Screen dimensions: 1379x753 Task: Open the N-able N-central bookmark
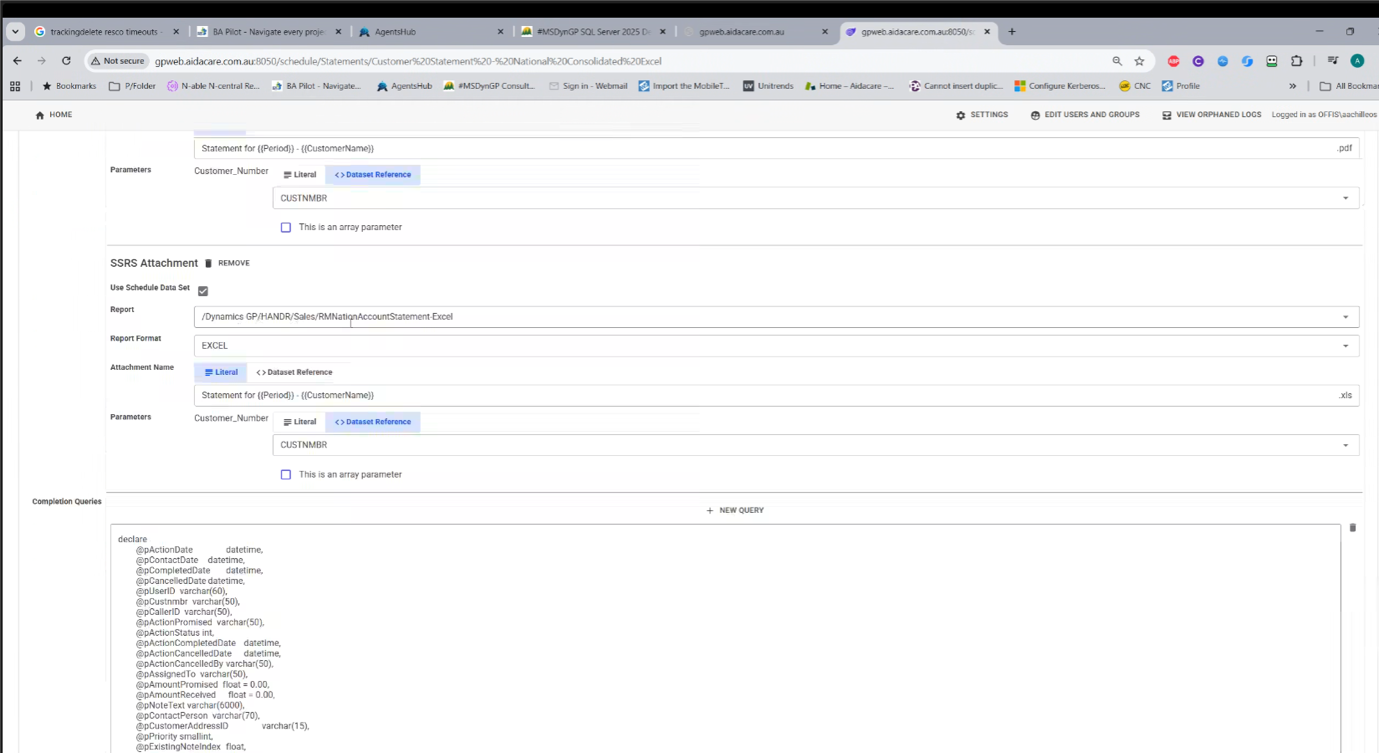pos(213,86)
